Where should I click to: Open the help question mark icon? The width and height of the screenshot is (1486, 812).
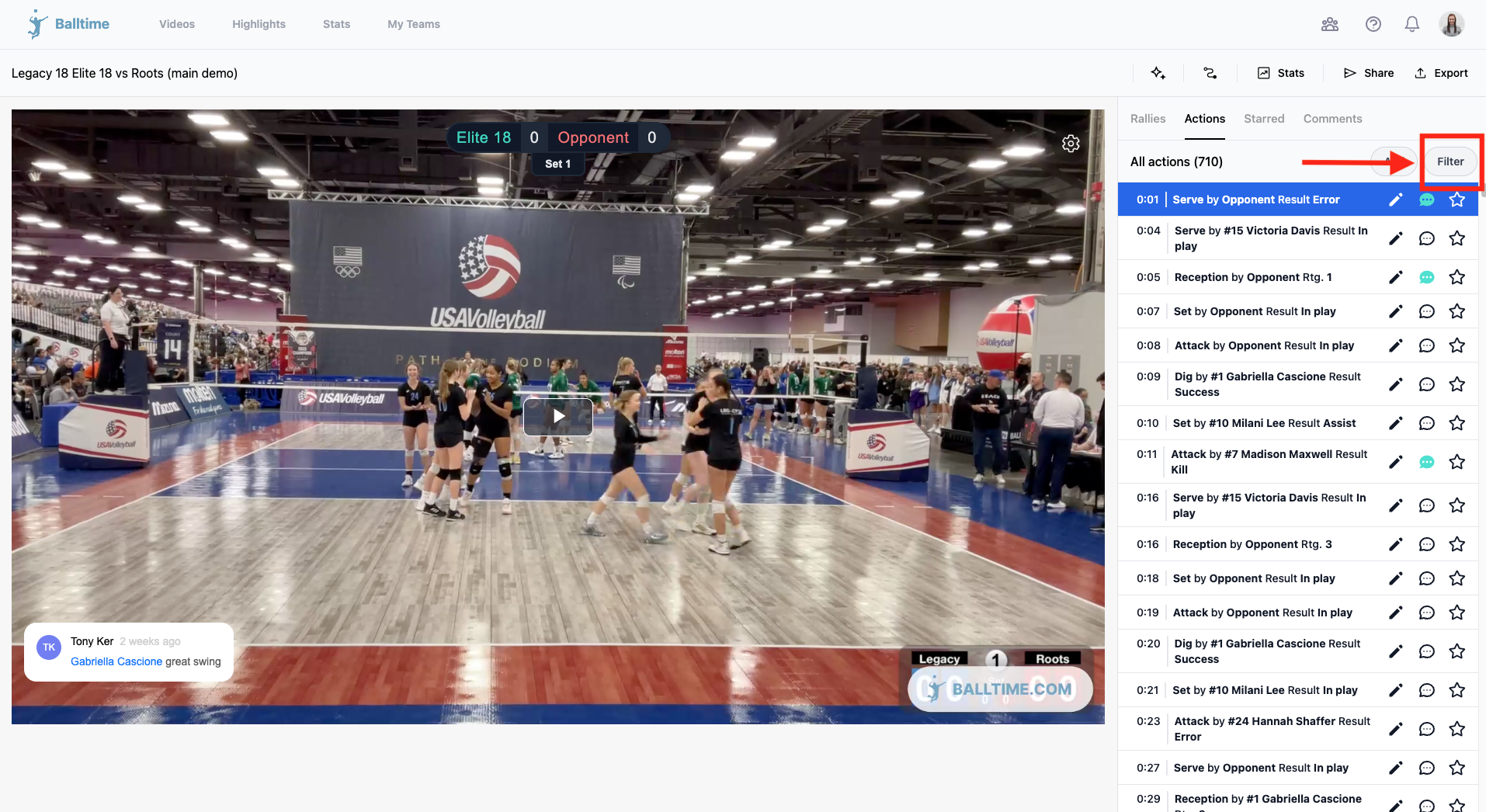tap(1373, 24)
